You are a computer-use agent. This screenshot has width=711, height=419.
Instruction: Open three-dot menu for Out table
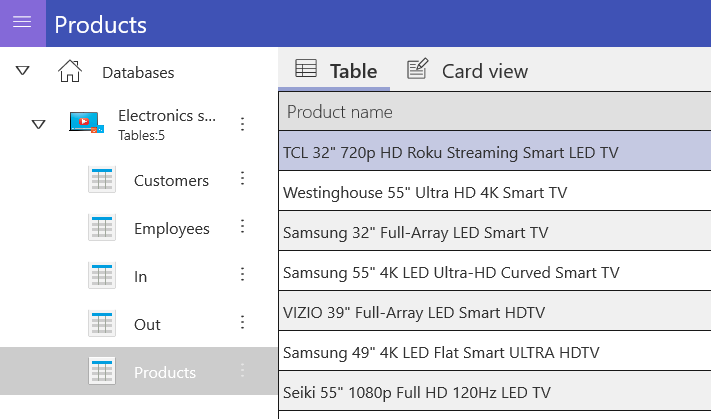click(243, 322)
